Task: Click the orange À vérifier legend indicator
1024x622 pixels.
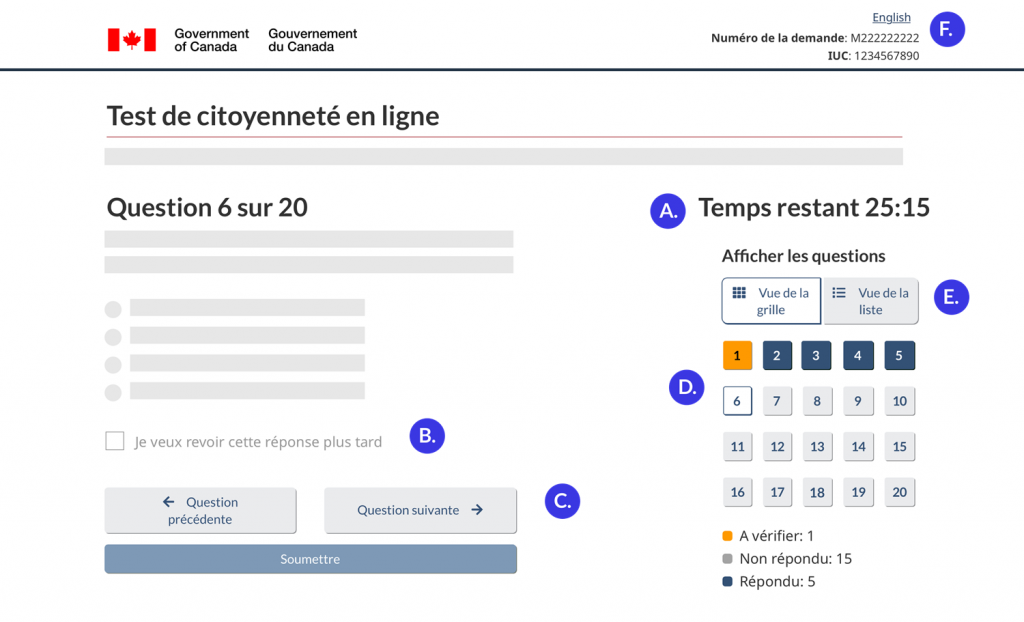Action: pyautogui.click(x=729, y=535)
